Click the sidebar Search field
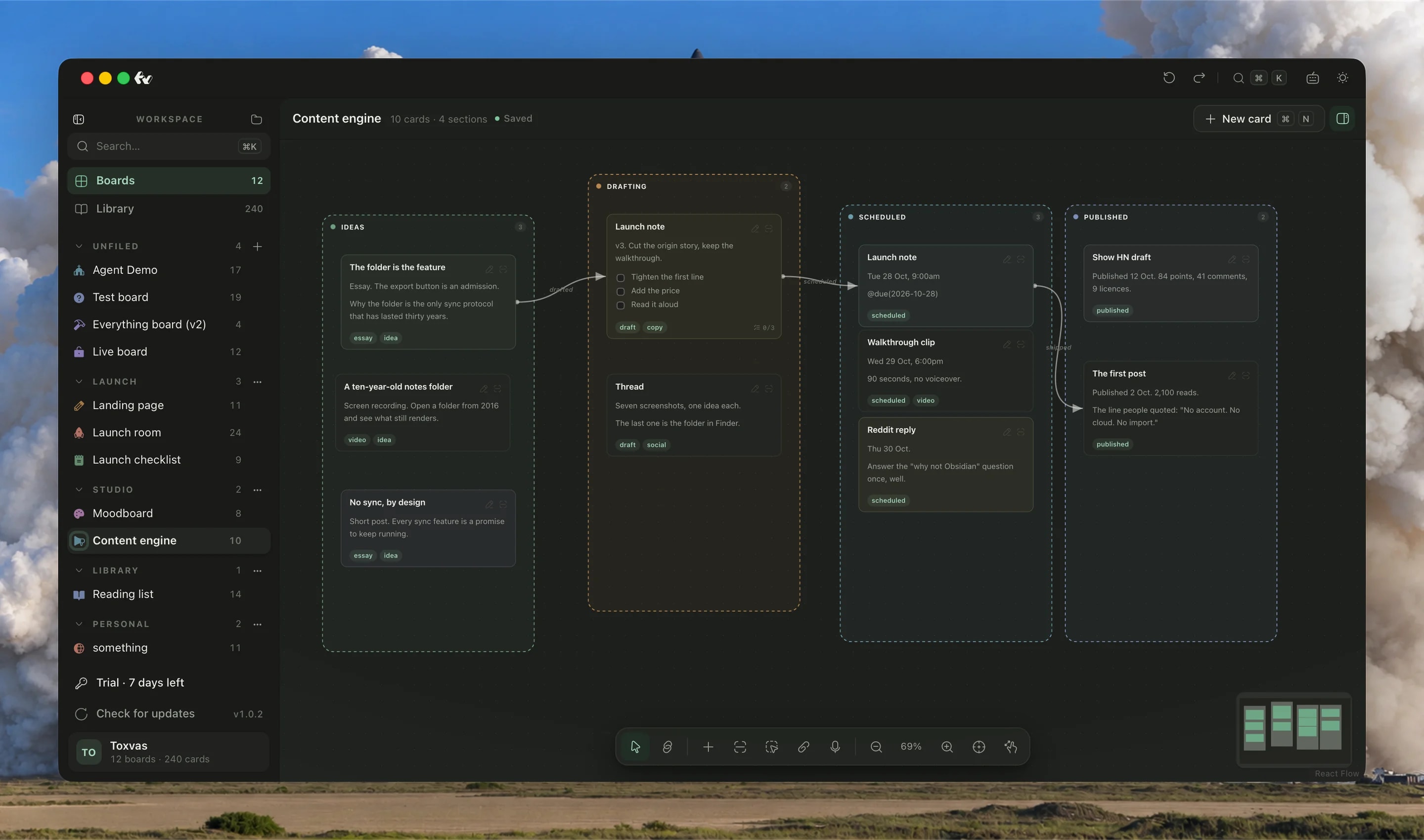 click(169, 146)
